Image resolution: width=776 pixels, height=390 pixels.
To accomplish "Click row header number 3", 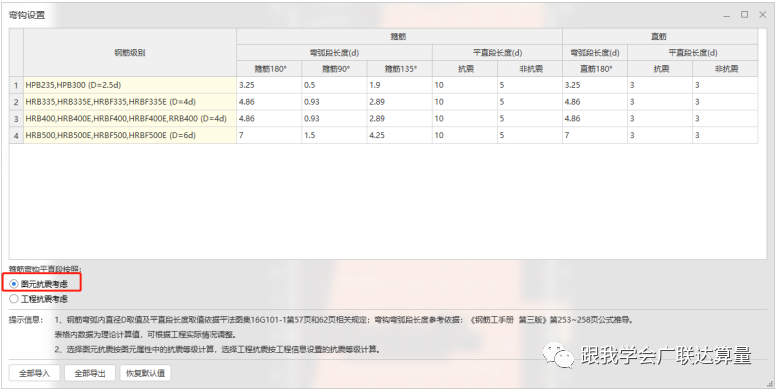I will pos(16,119).
